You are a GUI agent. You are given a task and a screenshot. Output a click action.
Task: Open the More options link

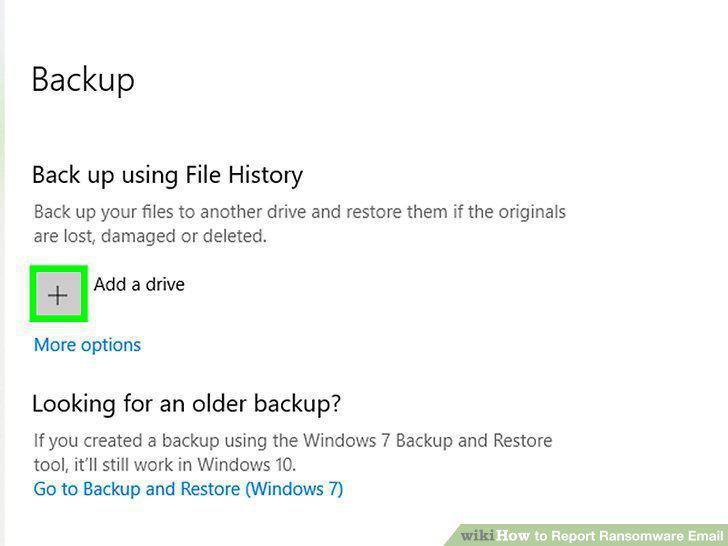[87, 345]
